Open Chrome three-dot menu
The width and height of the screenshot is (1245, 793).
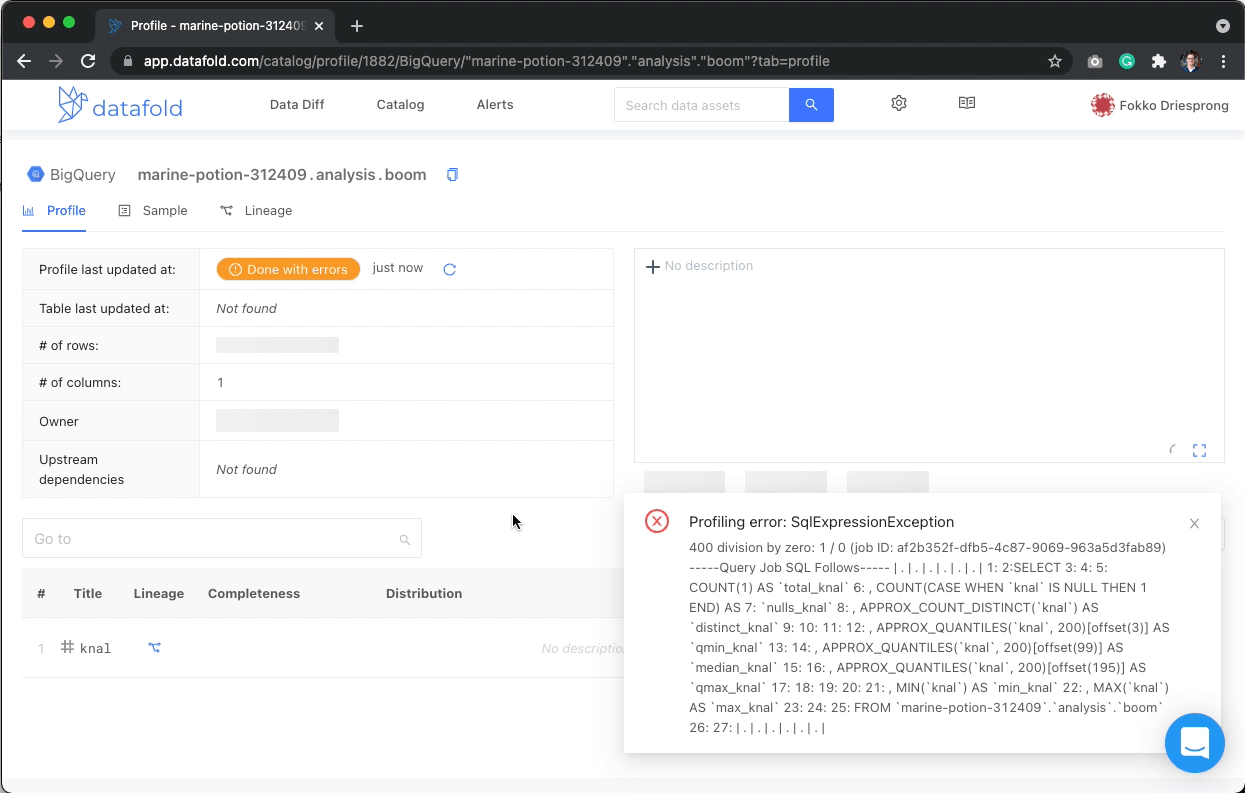coord(1223,61)
